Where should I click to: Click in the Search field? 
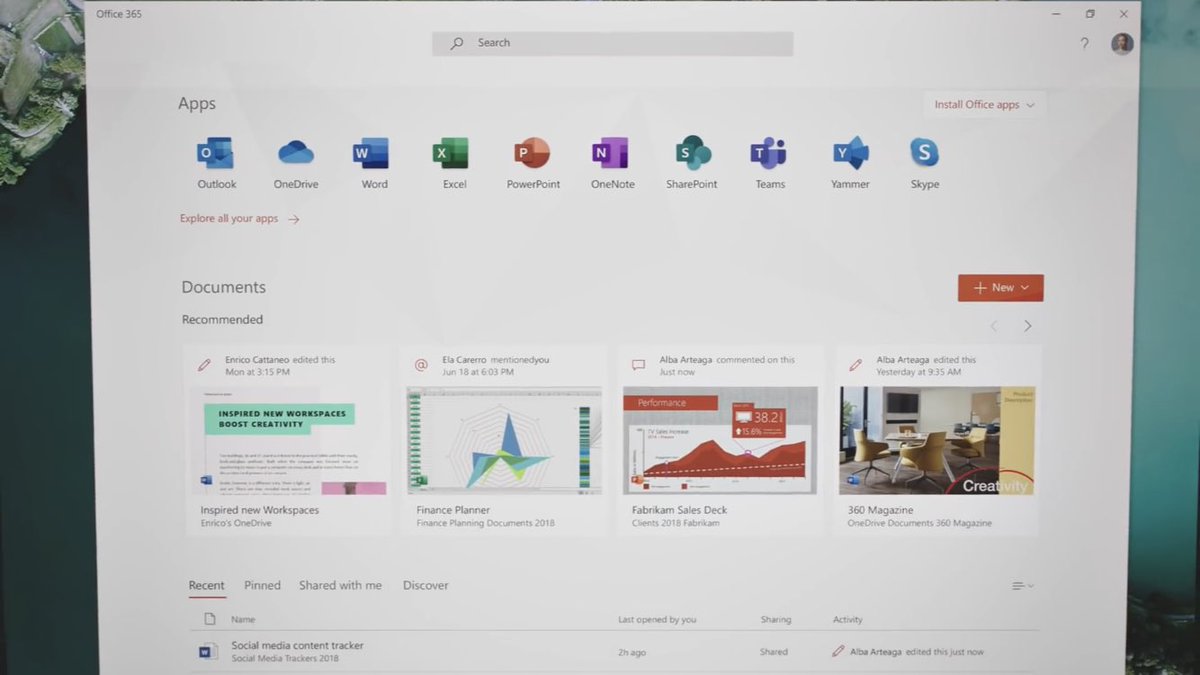point(612,43)
